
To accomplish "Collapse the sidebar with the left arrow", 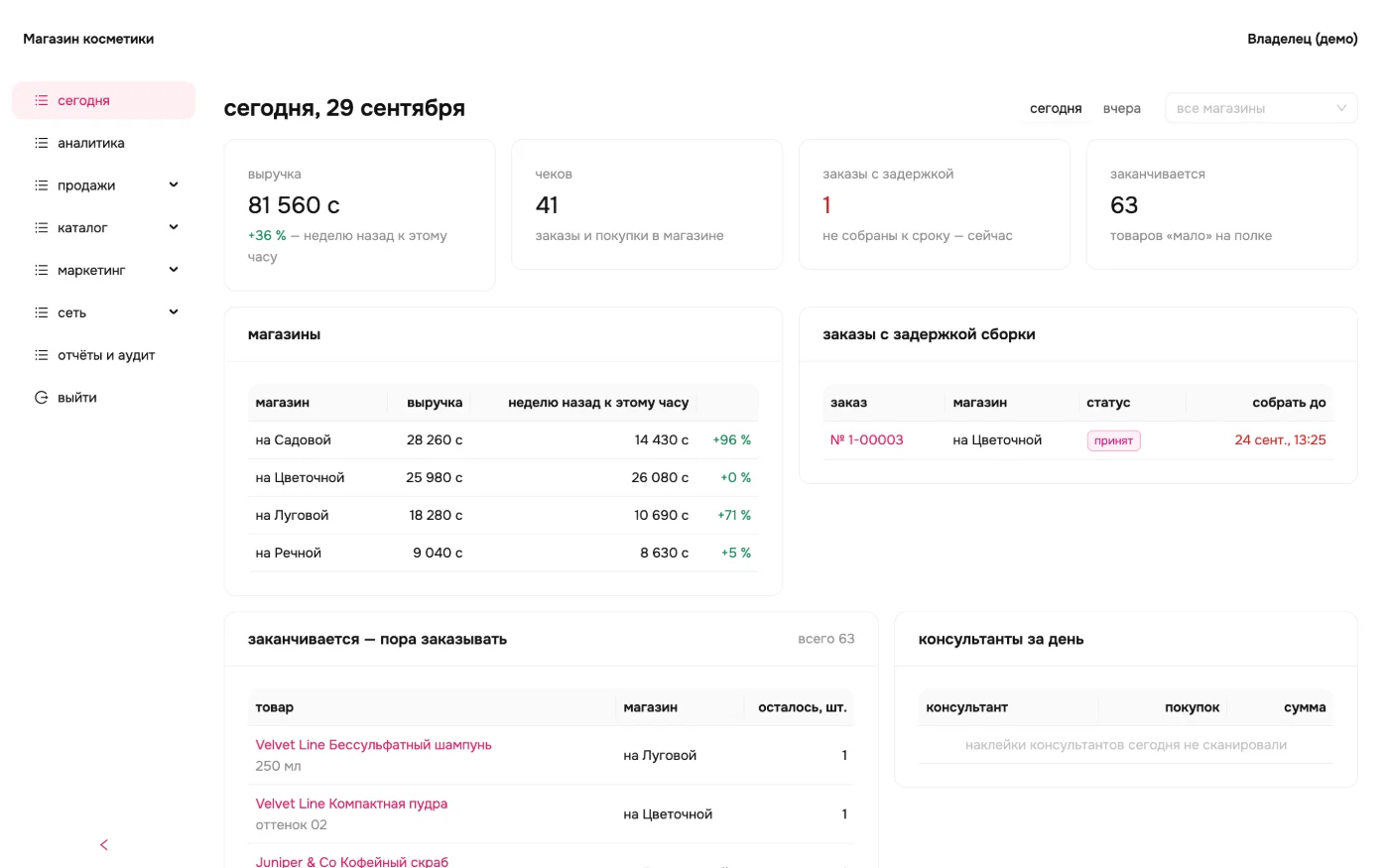I will pyautogui.click(x=104, y=845).
